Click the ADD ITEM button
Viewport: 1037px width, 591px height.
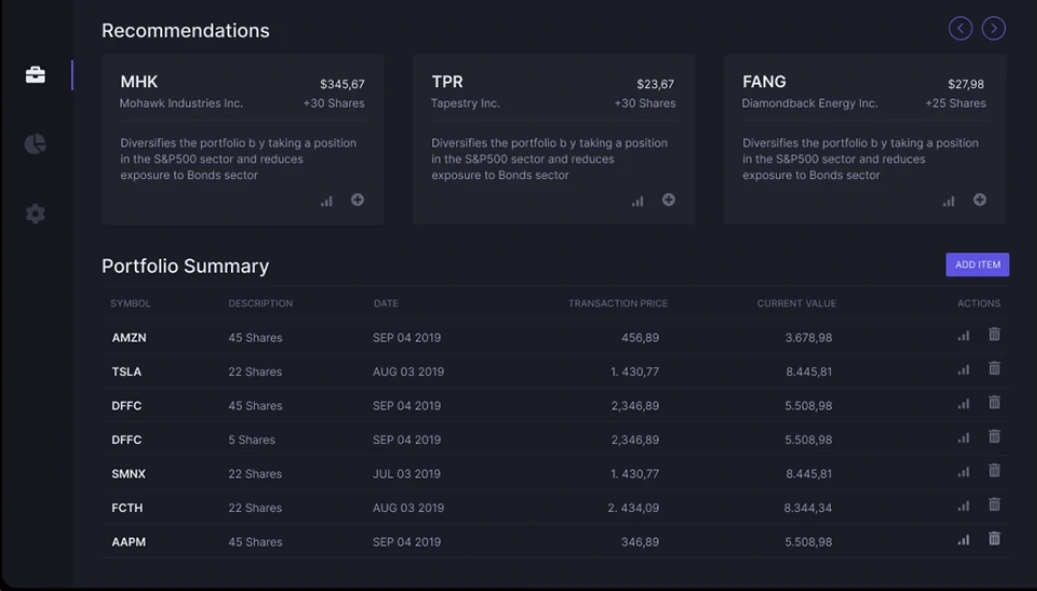[x=977, y=265]
